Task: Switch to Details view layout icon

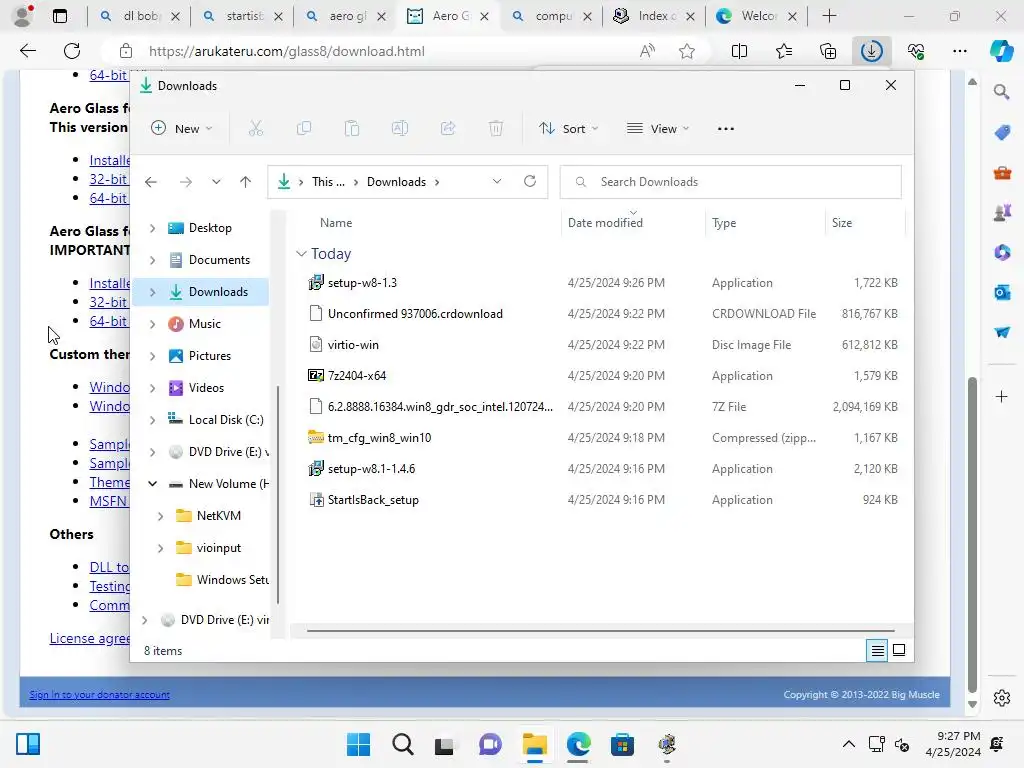Action: (877, 650)
